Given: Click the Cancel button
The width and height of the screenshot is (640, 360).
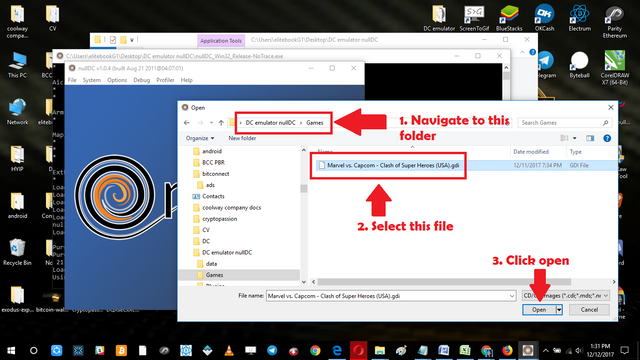Looking at the screenshot, I should click(589, 310).
